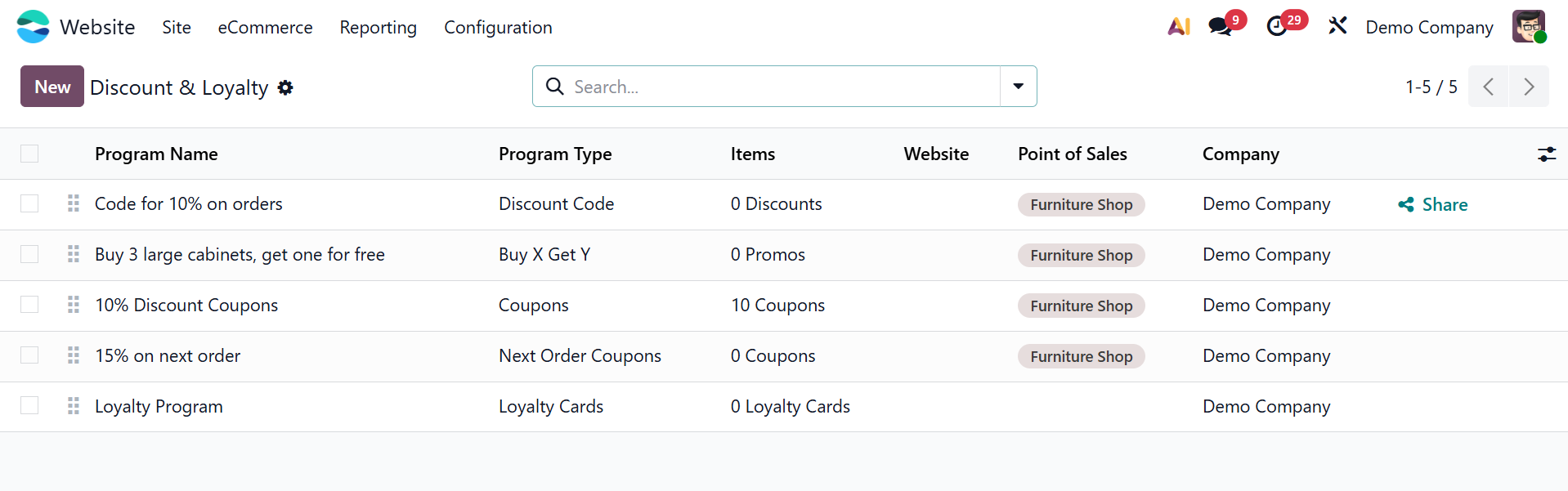
Task: Toggle the select-all rows checkbox
Action: (x=29, y=154)
